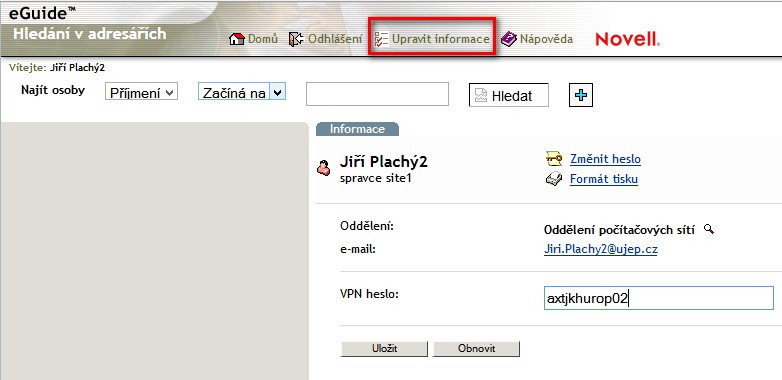The height and width of the screenshot is (380, 782).
Task: Click the Obnovit button
Action: click(476, 349)
